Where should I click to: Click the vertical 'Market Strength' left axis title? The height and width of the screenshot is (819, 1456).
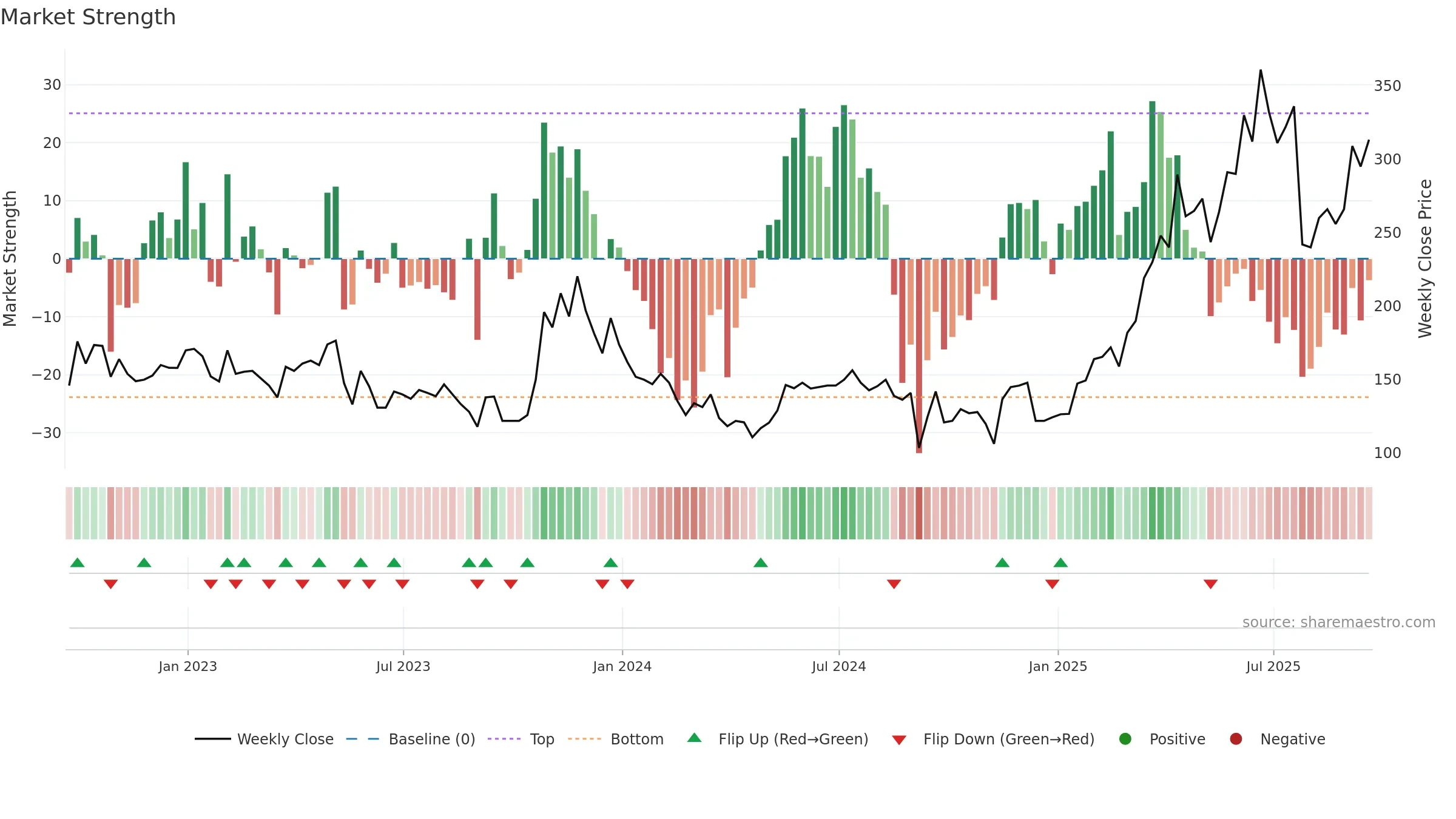point(10,258)
